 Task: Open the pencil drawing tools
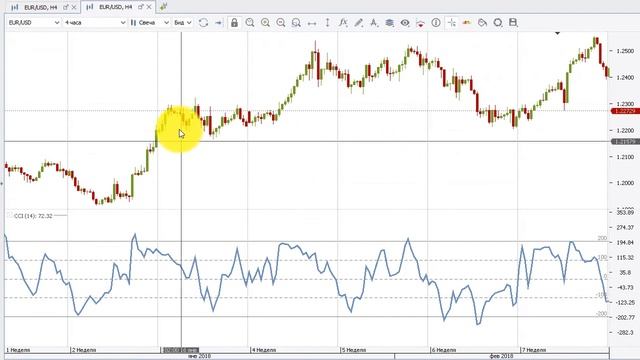point(358,23)
